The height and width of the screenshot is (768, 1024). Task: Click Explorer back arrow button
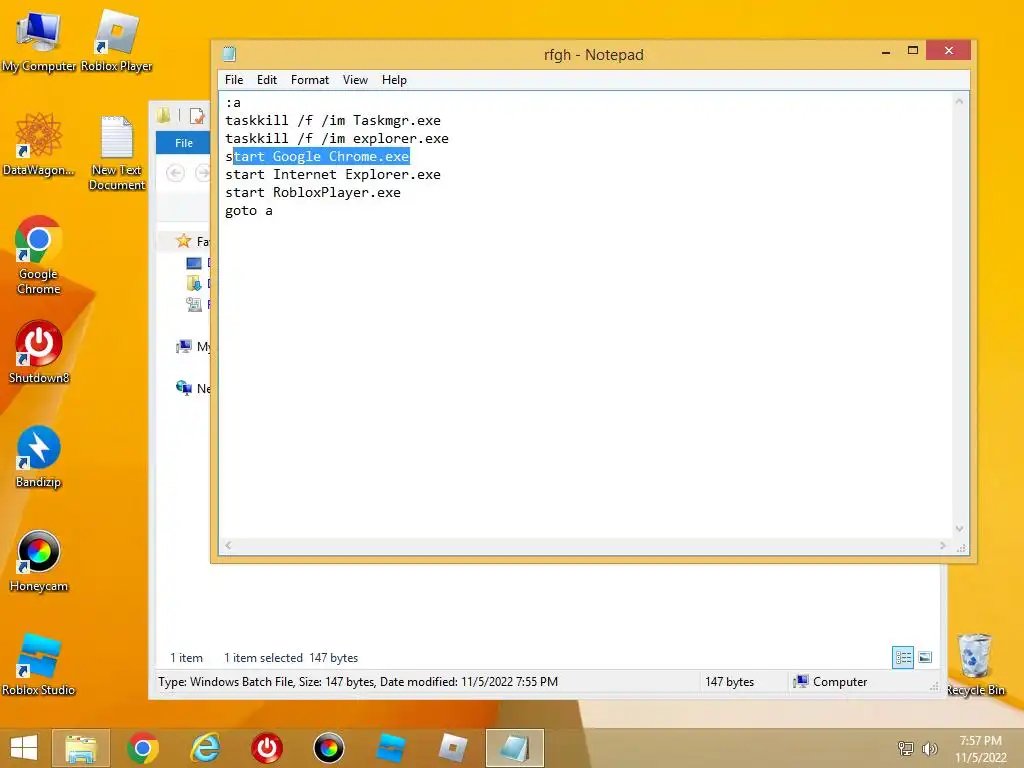point(175,173)
